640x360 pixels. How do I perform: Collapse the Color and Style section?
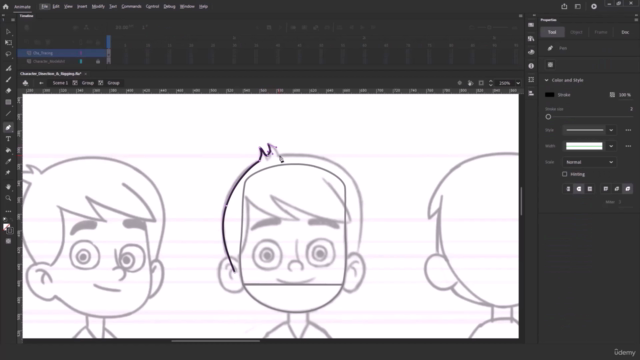[x=547, y=80]
